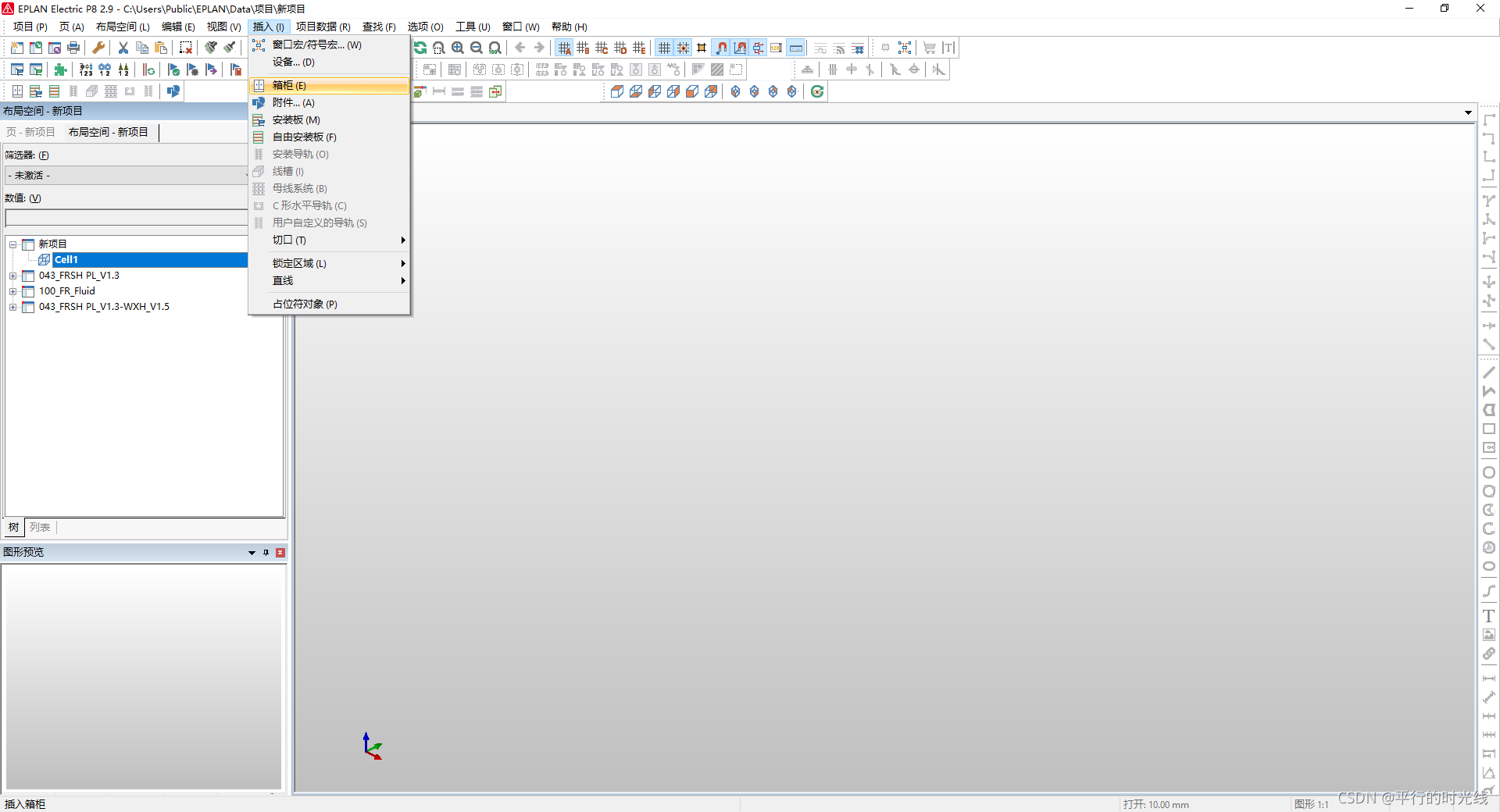This screenshot has width=1500, height=812.
Task: Select grid E icon
Action: click(639, 48)
